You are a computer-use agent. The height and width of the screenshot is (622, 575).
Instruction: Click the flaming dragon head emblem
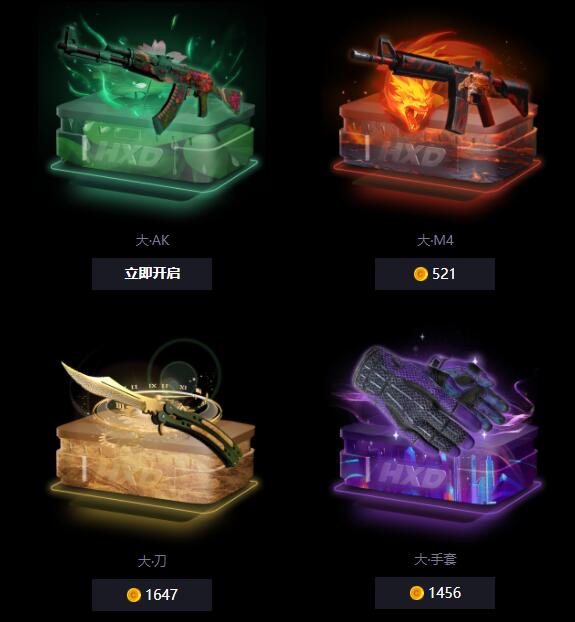click(408, 99)
